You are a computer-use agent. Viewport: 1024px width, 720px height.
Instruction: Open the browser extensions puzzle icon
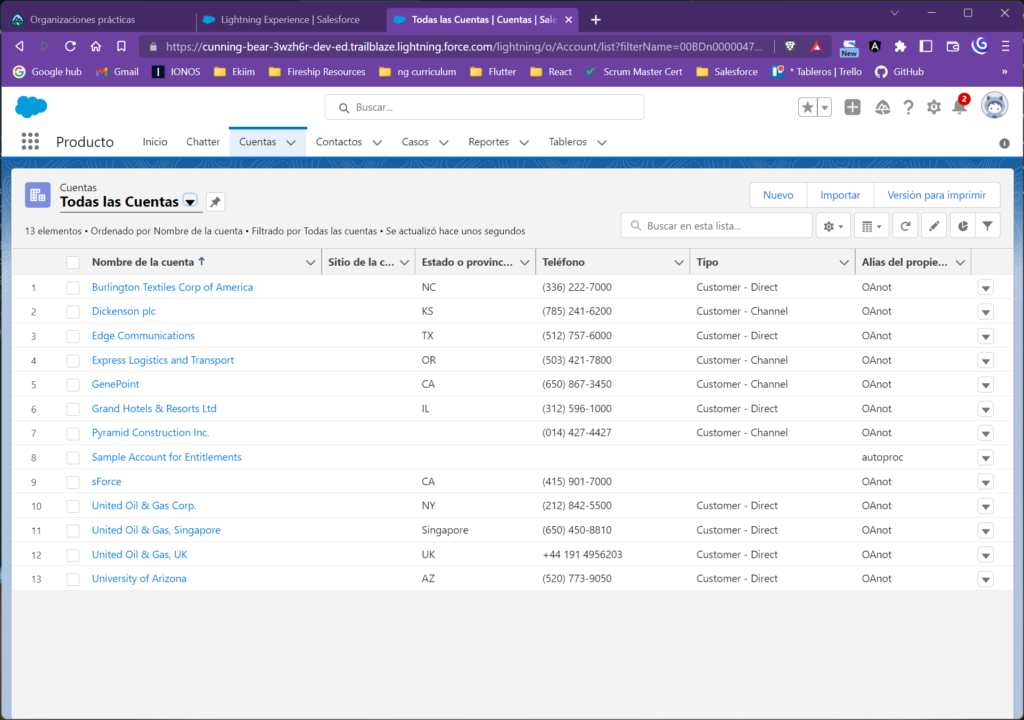pos(900,46)
